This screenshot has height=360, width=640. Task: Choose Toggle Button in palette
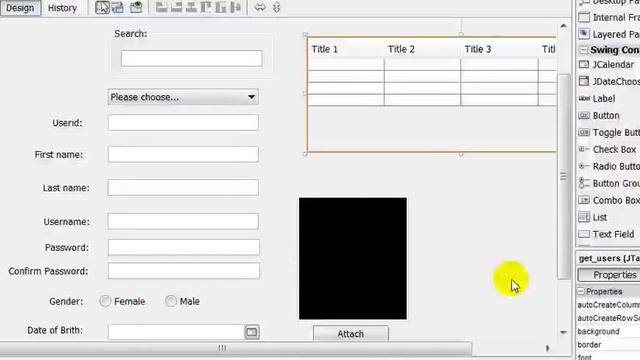click(x=609, y=132)
